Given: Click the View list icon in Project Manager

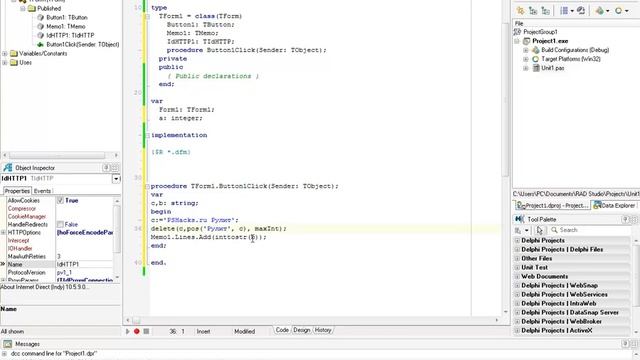Looking at the screenshot, I should pos(564,11).
